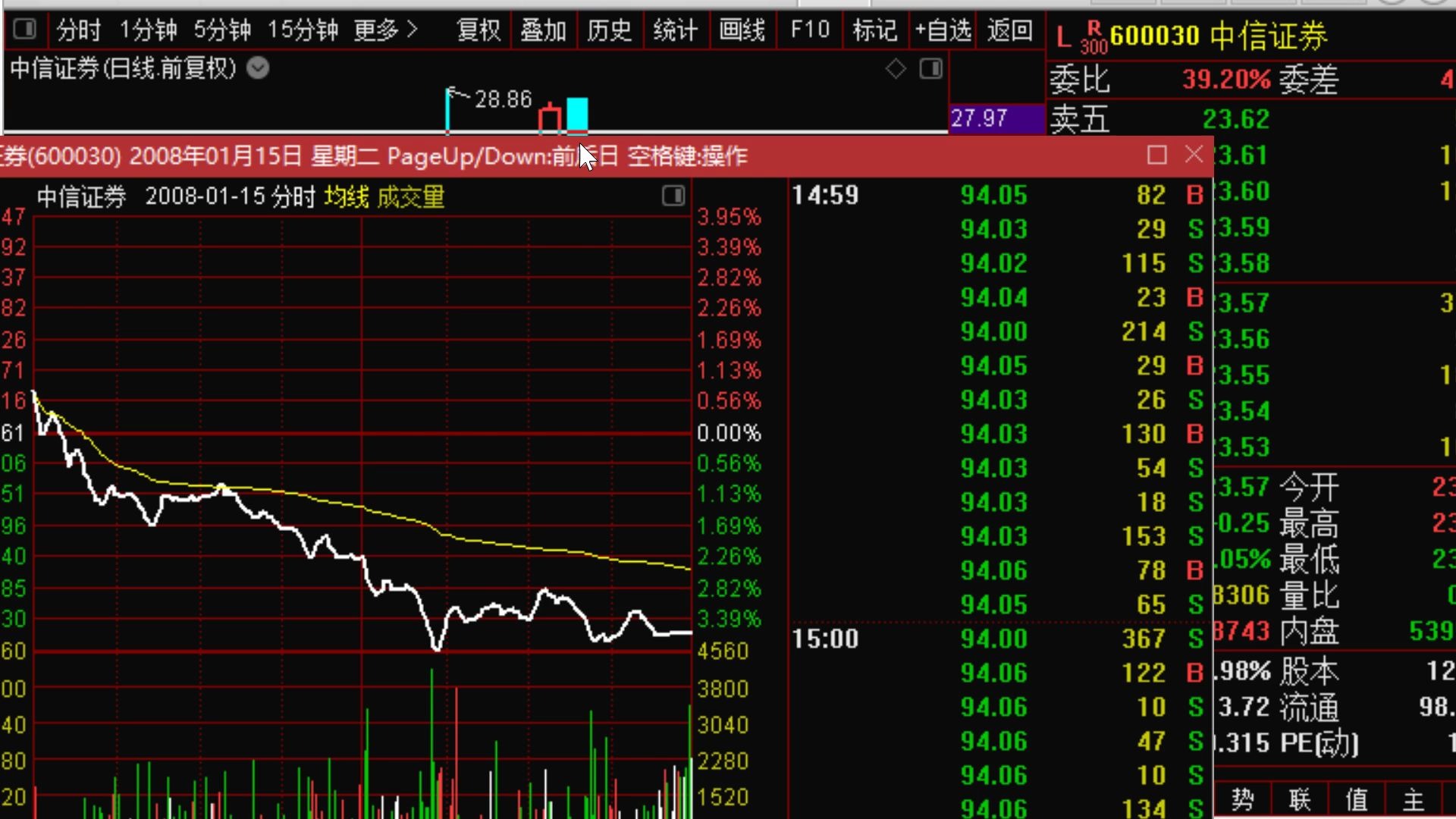Open F10 company info

[x=810, y=30]
